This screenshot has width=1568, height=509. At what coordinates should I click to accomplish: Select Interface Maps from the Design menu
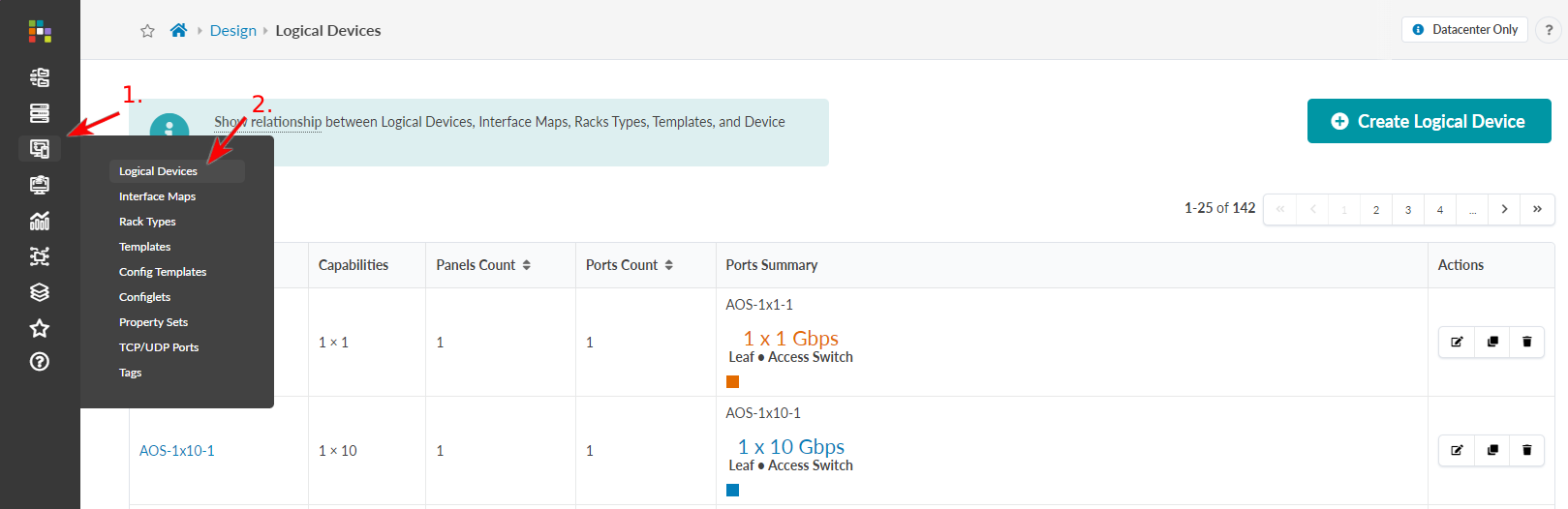pyautogui.click(x=157, y=196)
